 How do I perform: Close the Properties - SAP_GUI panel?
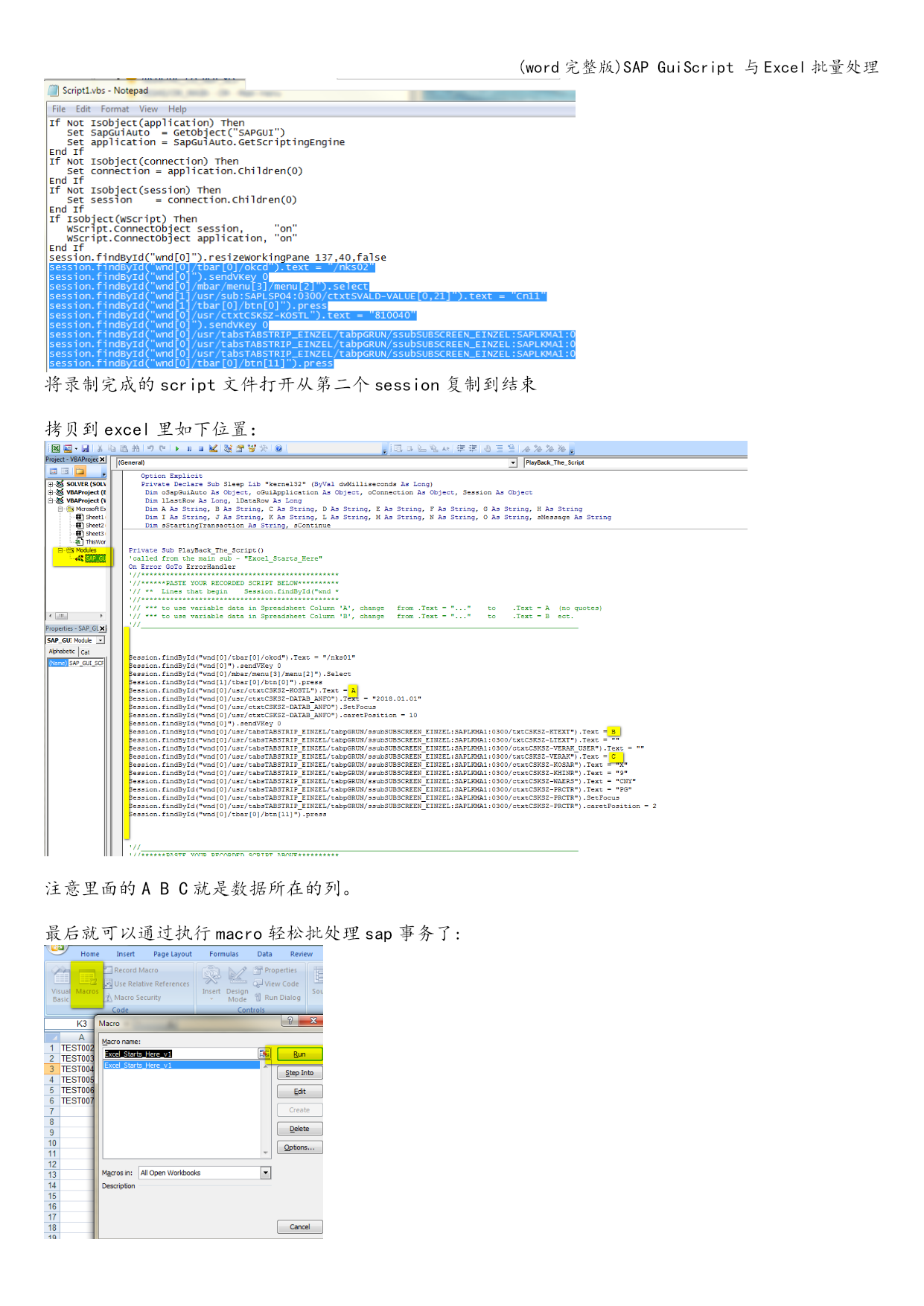[x=103, y=628]
